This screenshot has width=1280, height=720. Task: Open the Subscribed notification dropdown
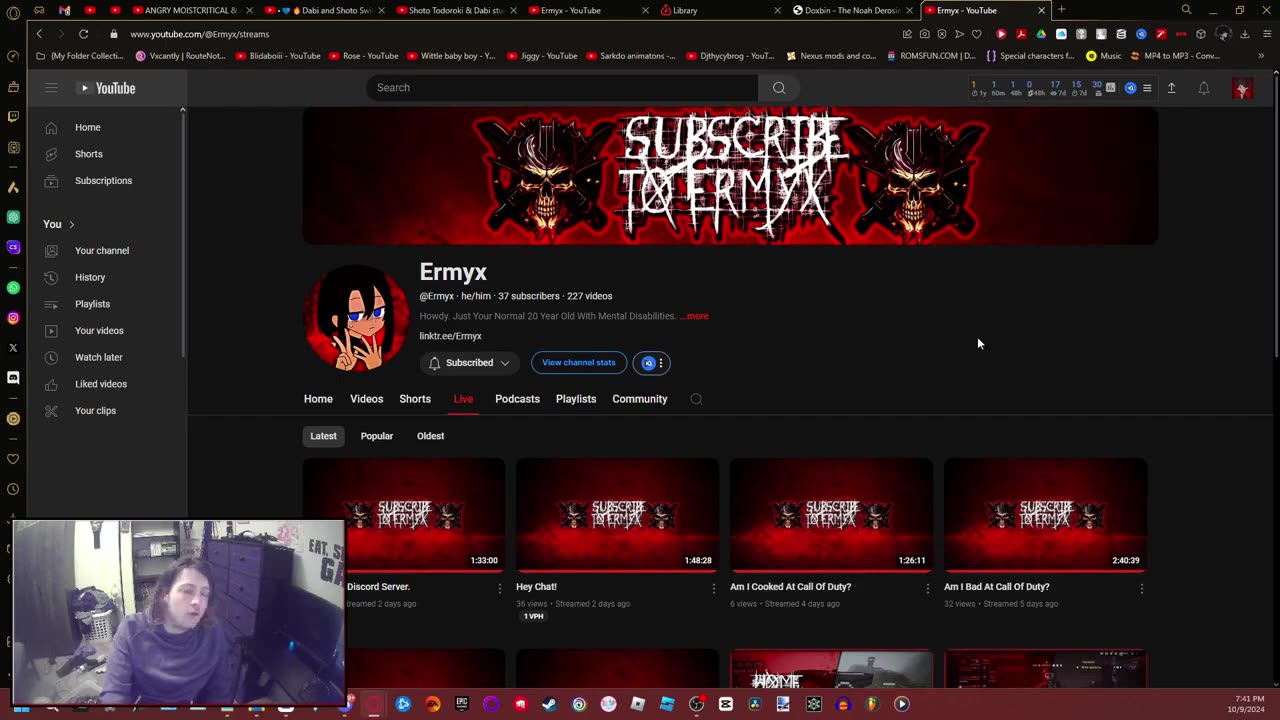click(x=470, y=363)
